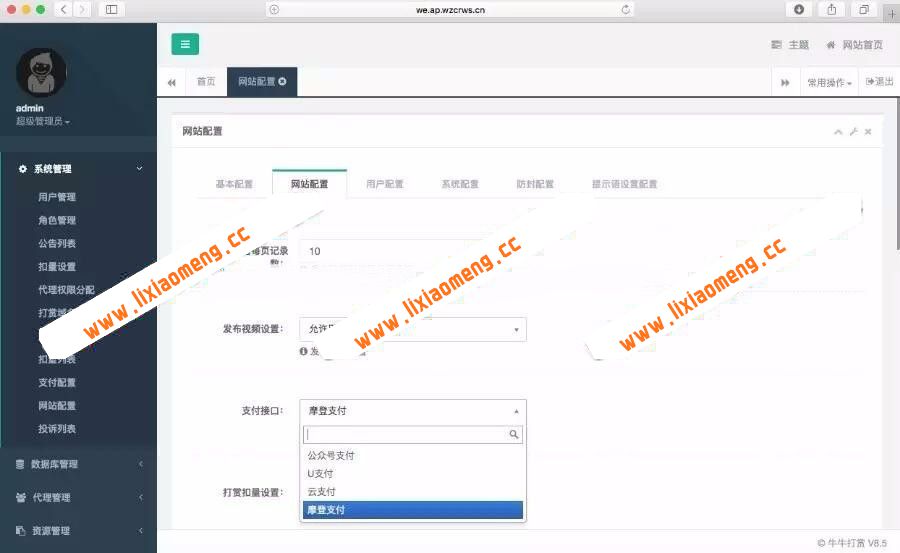Switch to the 首页 tab

(205, 82)
